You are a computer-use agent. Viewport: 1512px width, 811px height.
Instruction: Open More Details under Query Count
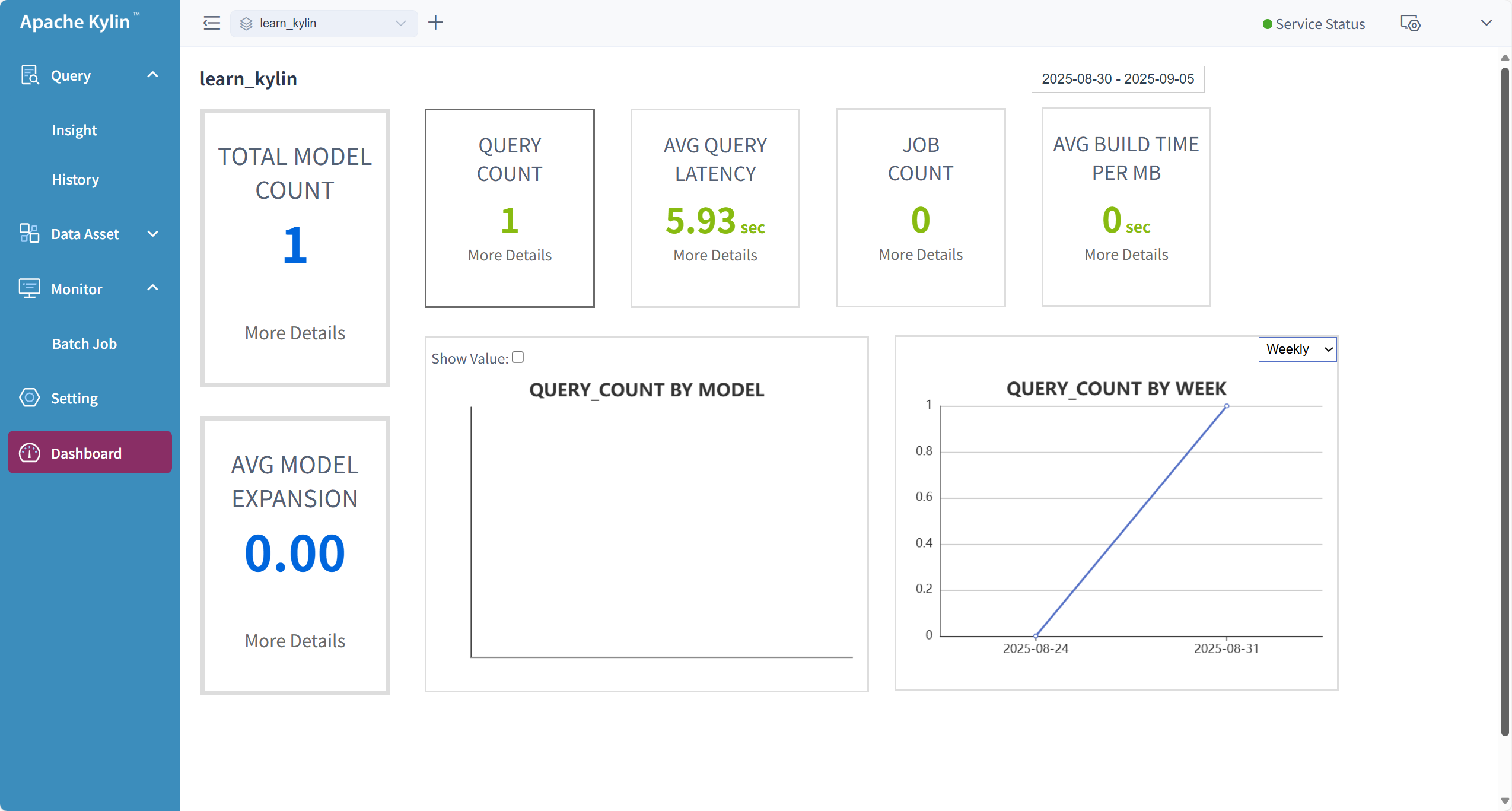(x=510, y=255)
